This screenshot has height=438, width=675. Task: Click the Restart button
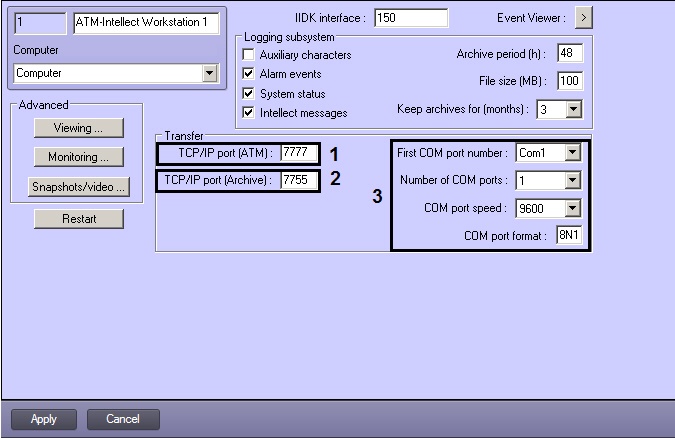(x=79, y=219)
